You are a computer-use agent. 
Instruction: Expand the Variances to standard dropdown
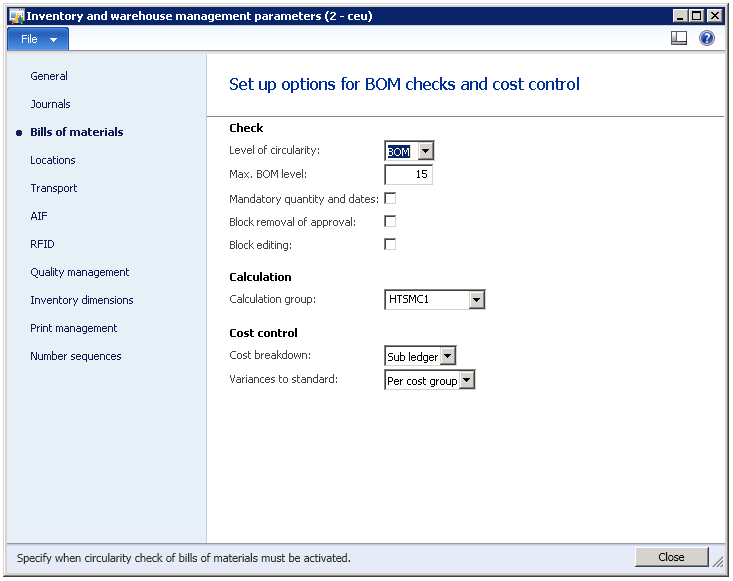[x=467, y=380]
